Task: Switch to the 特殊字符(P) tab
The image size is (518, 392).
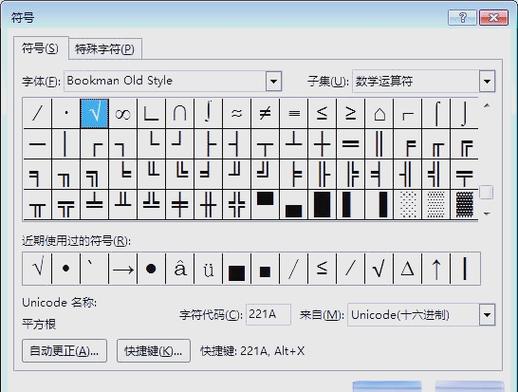Action: pyautogui.click(x=105, y=49)
